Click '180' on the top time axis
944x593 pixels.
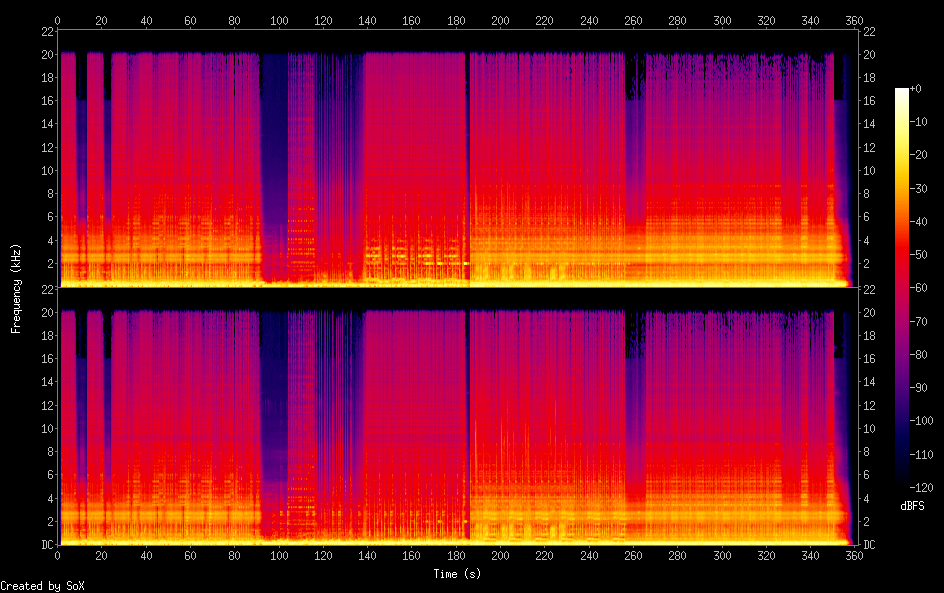click(x=456, y=20)
